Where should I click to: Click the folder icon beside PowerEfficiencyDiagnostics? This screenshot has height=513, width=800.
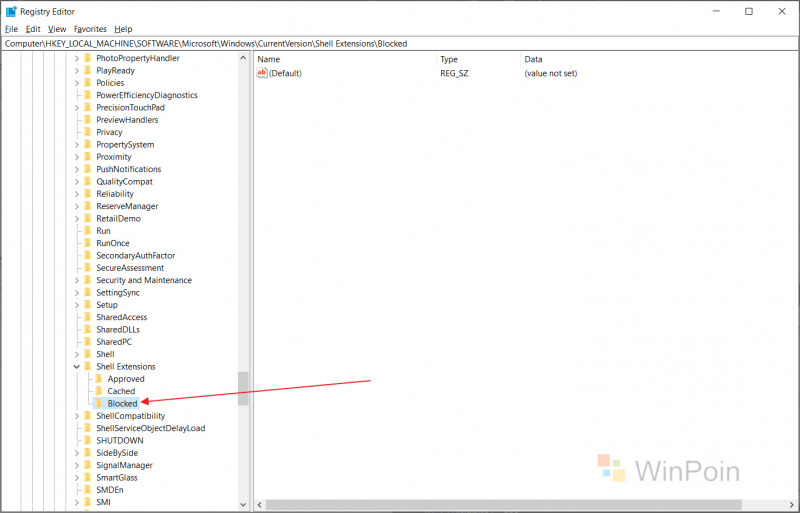tap(87, 95)
